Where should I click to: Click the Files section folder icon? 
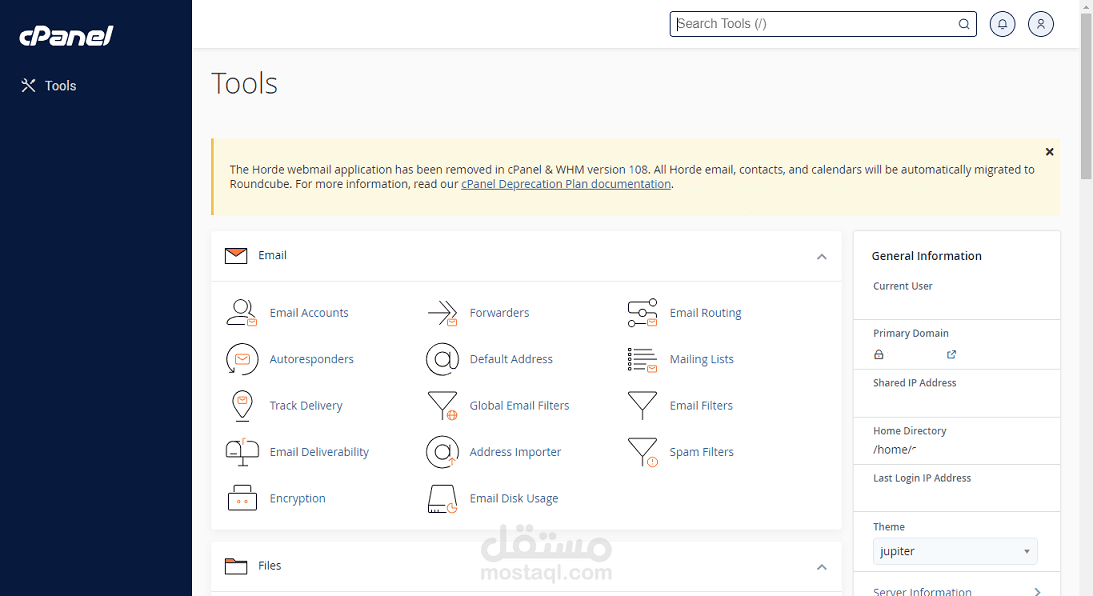pyautogui.click(x=236, y=566)
